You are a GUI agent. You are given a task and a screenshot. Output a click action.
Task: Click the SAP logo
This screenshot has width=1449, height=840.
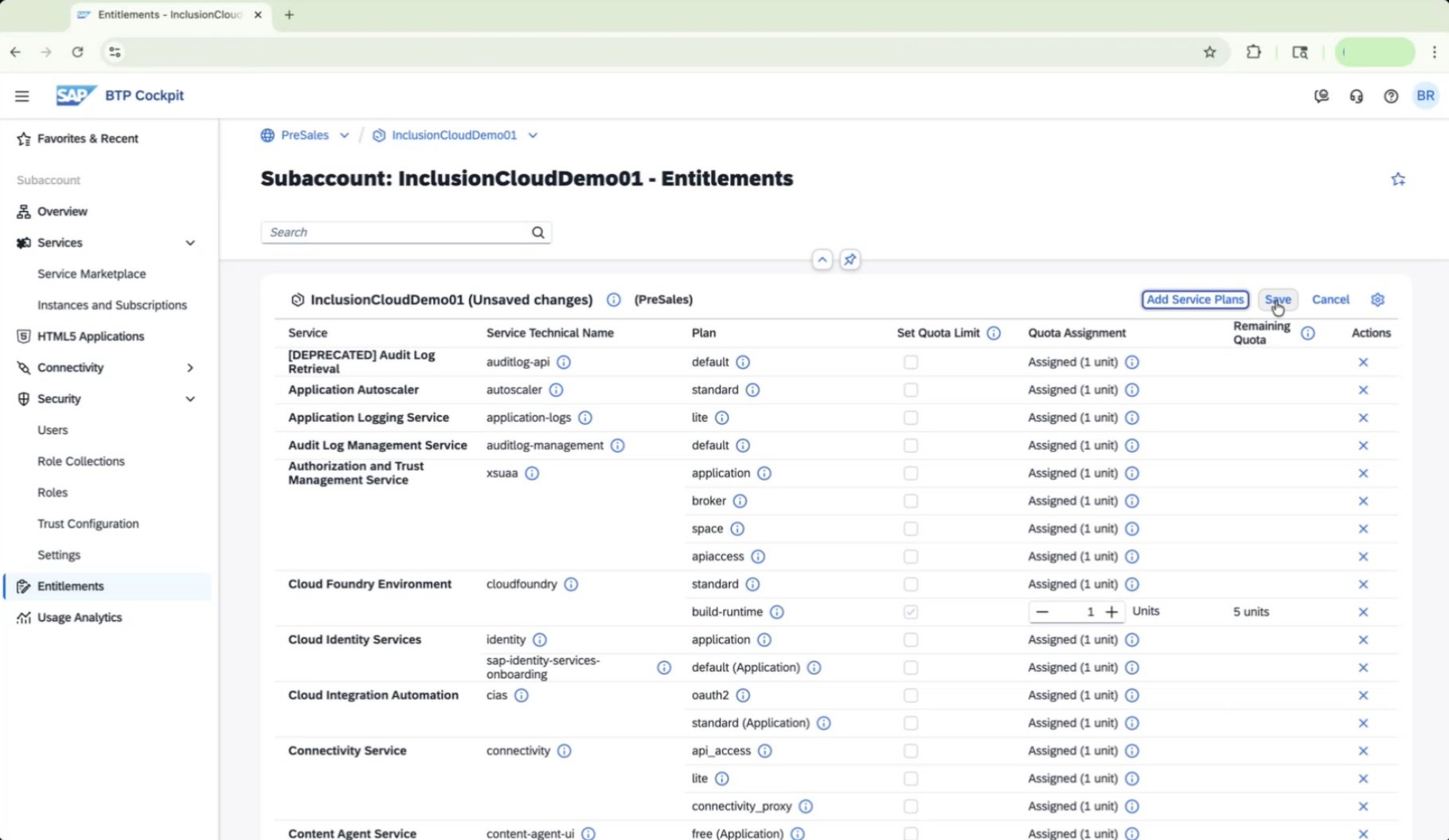[x=76, y=96]
